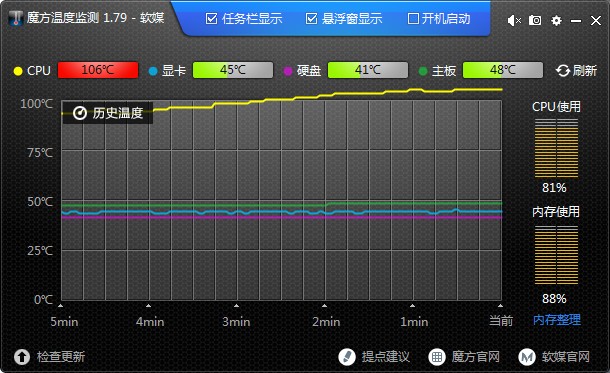Viewport: 610px width, 373px height.
Task: Click the 历史温度 label
Action: 118,113
